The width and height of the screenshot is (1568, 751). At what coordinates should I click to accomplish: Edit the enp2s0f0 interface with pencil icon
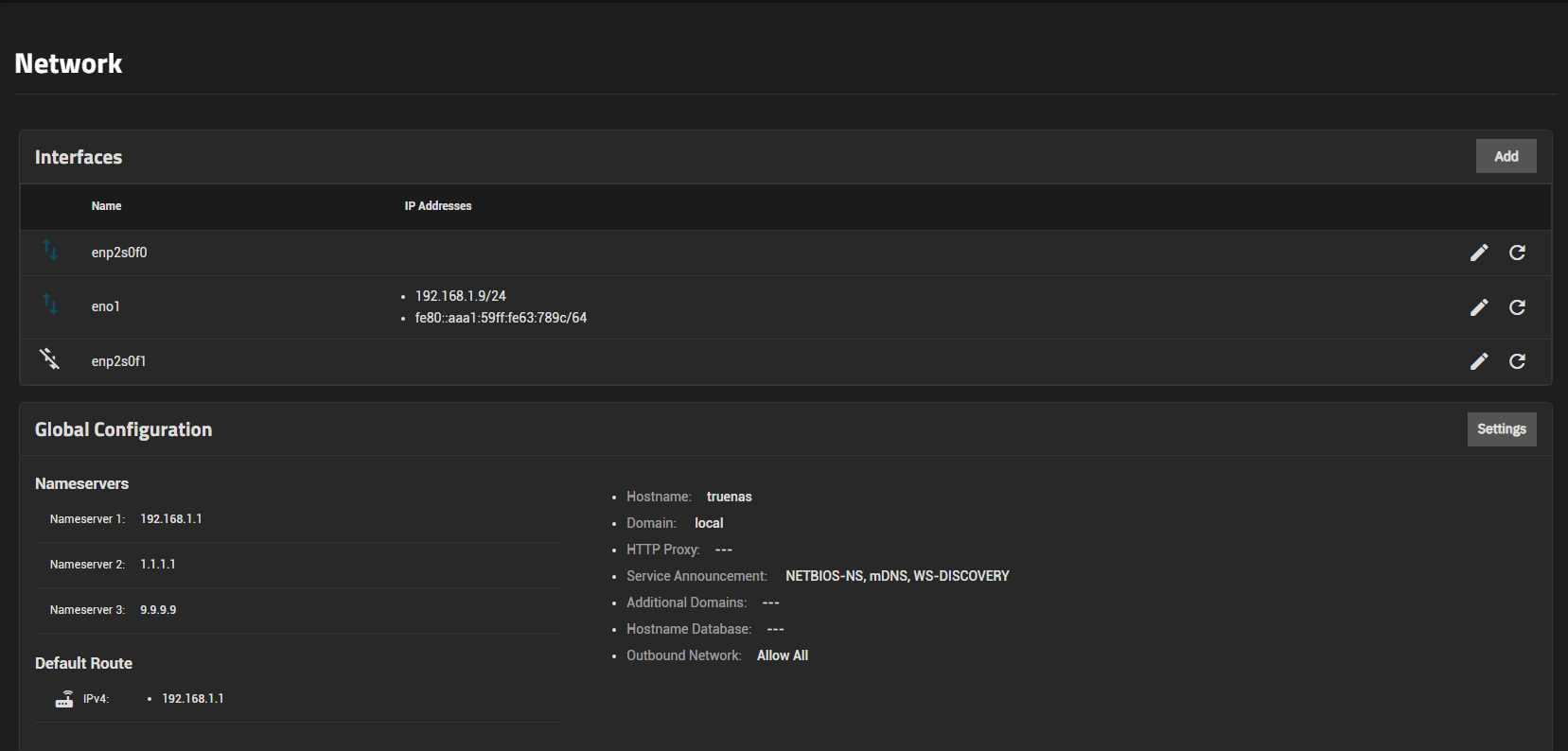click(1479, 253)
